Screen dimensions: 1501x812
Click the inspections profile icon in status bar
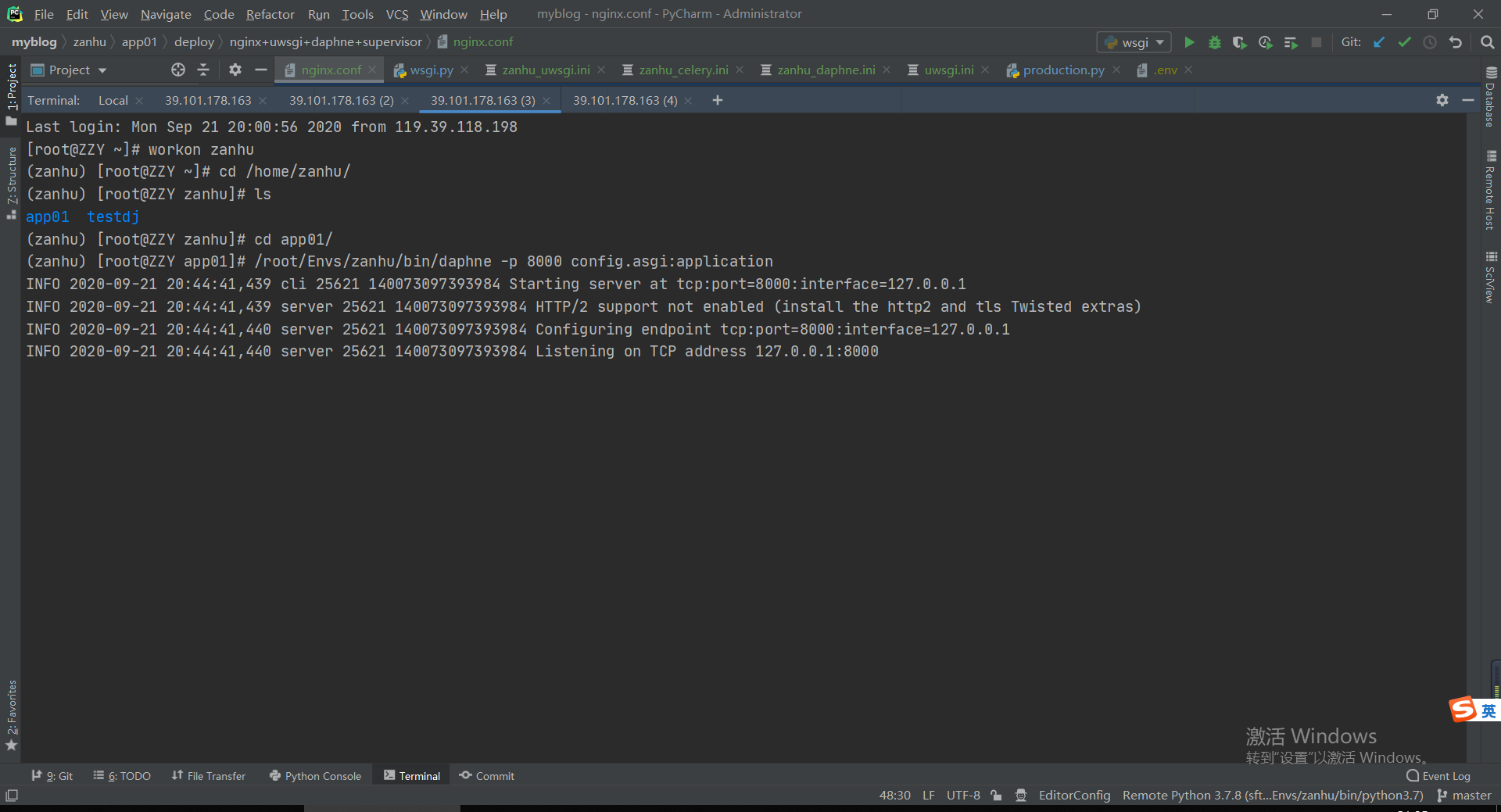click(x=1021, y=795)
